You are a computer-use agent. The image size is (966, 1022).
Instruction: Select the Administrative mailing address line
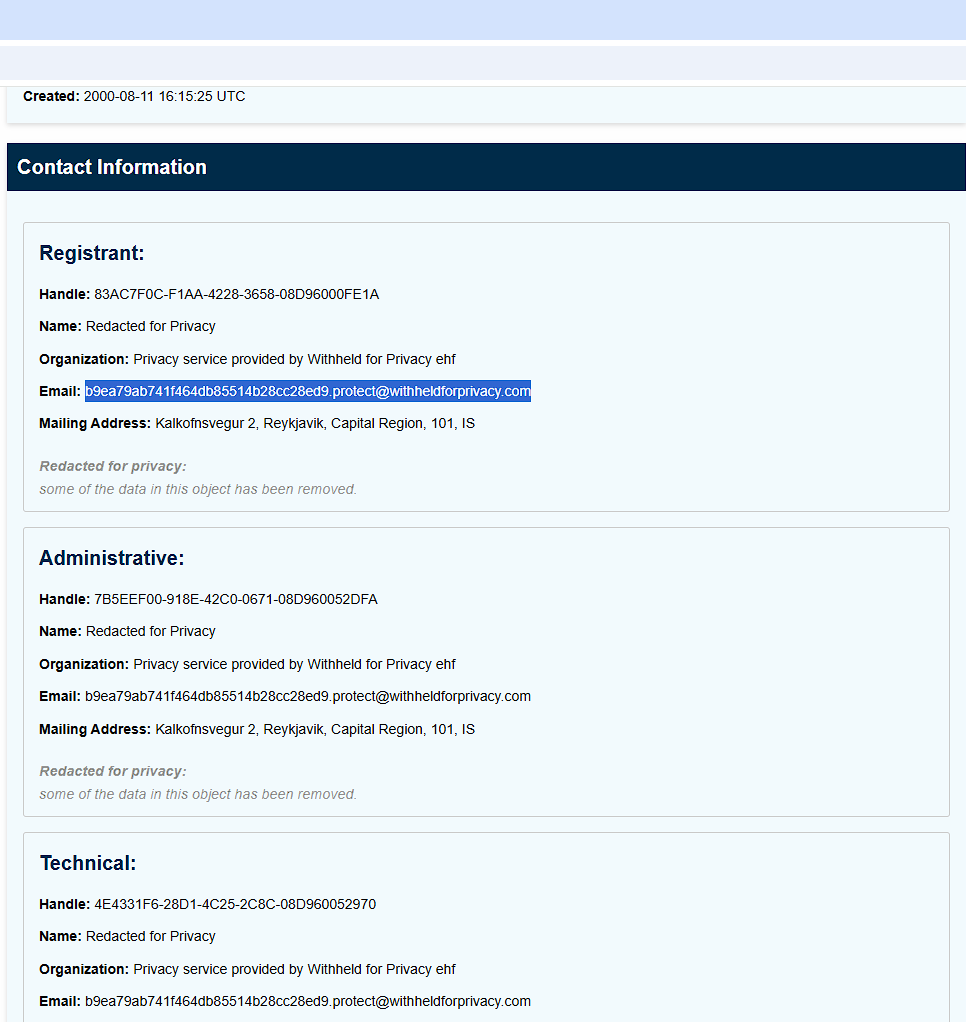315,729
